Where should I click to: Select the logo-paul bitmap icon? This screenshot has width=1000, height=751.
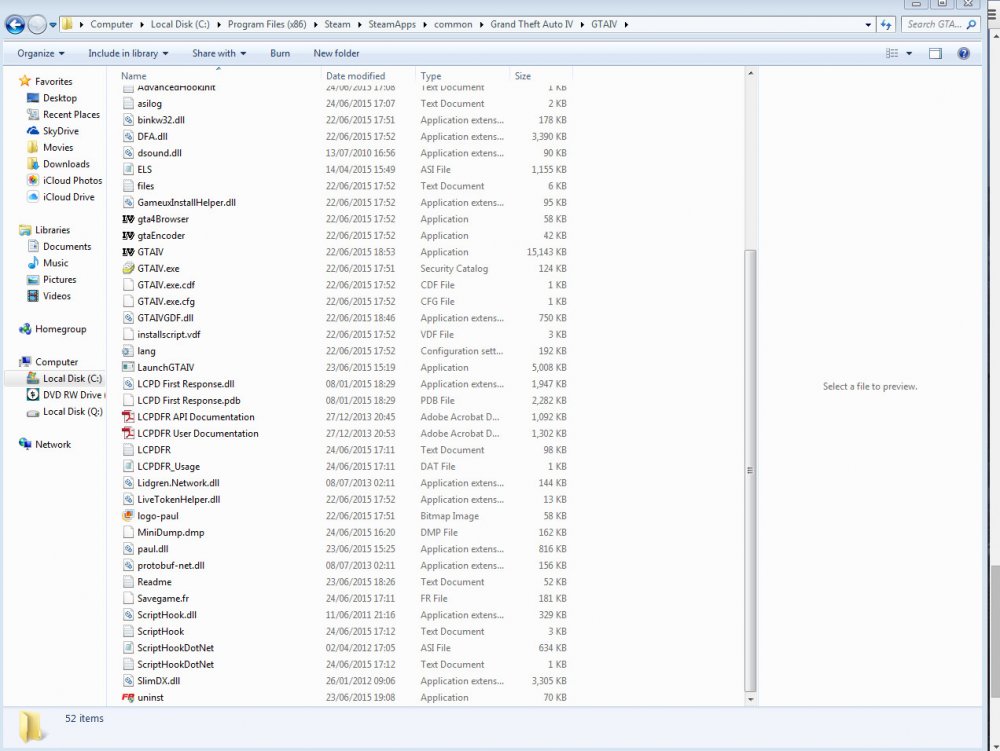(128, 516)
